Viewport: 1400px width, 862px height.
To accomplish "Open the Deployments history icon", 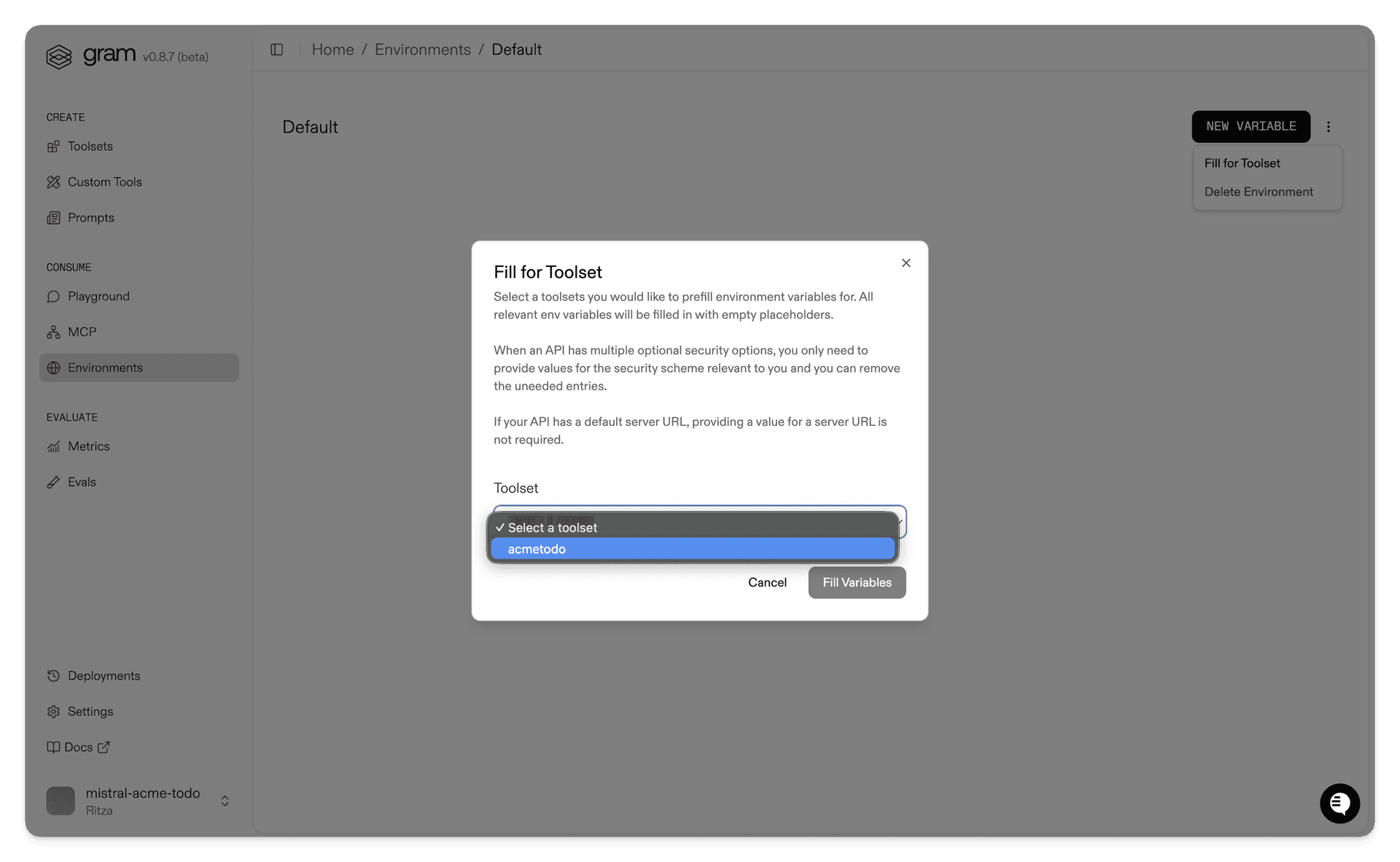I will [54, 675].
